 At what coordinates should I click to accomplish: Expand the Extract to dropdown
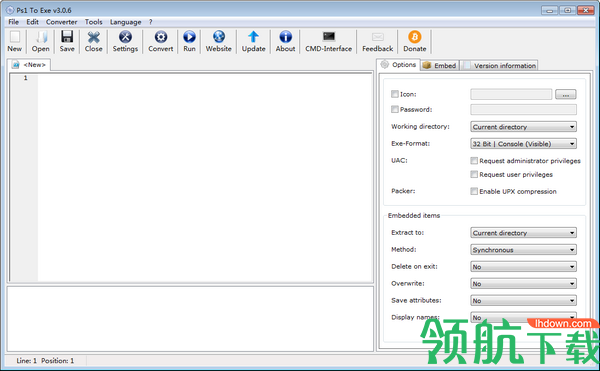[x=523, y=233]
